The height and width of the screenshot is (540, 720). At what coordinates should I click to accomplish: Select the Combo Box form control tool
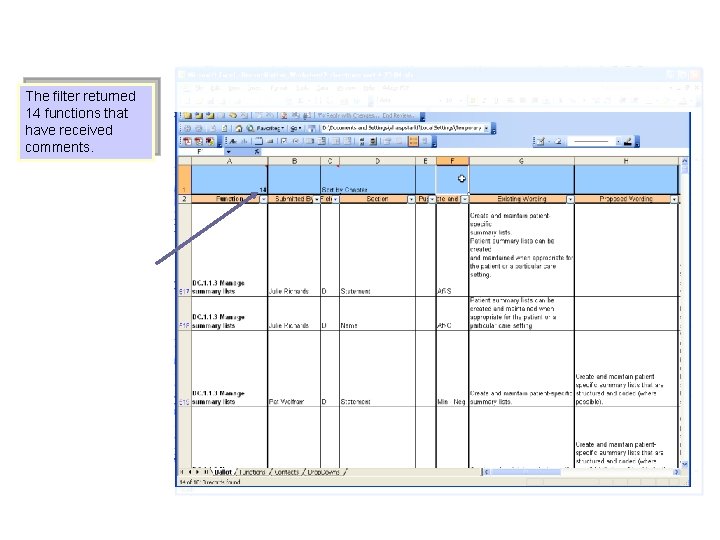tap(321, 141)
